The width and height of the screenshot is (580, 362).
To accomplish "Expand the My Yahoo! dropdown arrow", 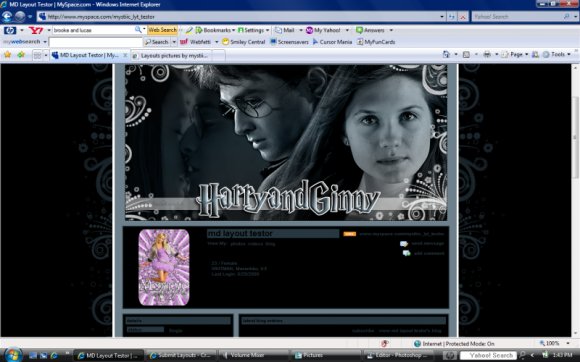I will coord(347,30).
